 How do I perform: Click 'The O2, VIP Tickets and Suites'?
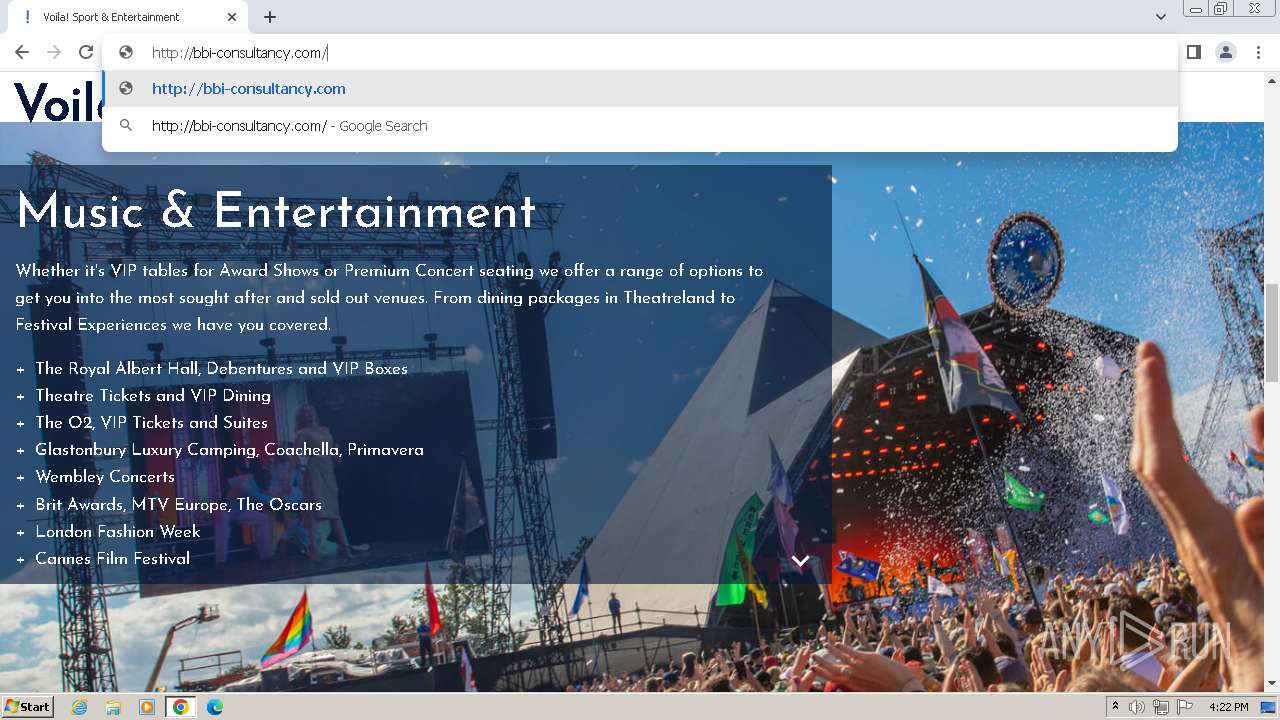coord(152,422)
